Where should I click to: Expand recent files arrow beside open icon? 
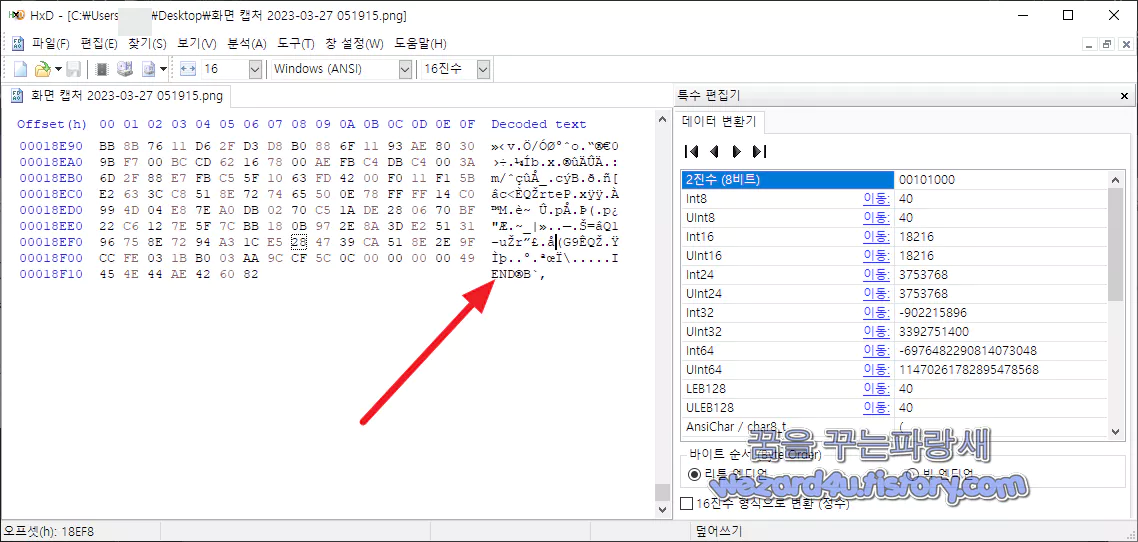pyautogui.click(x=58, y=70)
